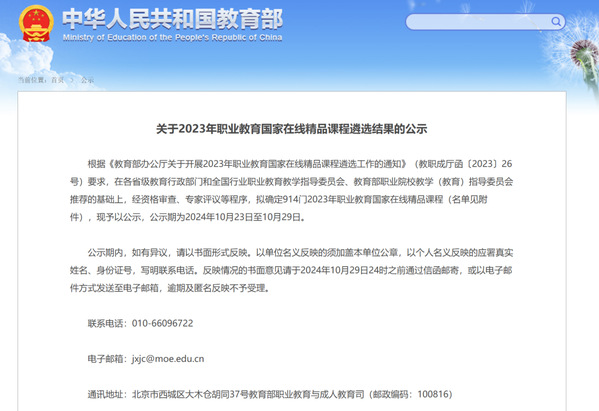This screenshot has width=599, height=411.
Task: Click the 教职成厅函〔2023〕26 document number
Action: coord(466,163)
